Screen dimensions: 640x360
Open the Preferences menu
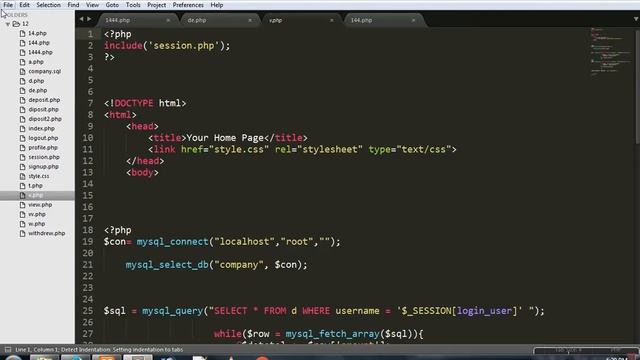point(188,5)
